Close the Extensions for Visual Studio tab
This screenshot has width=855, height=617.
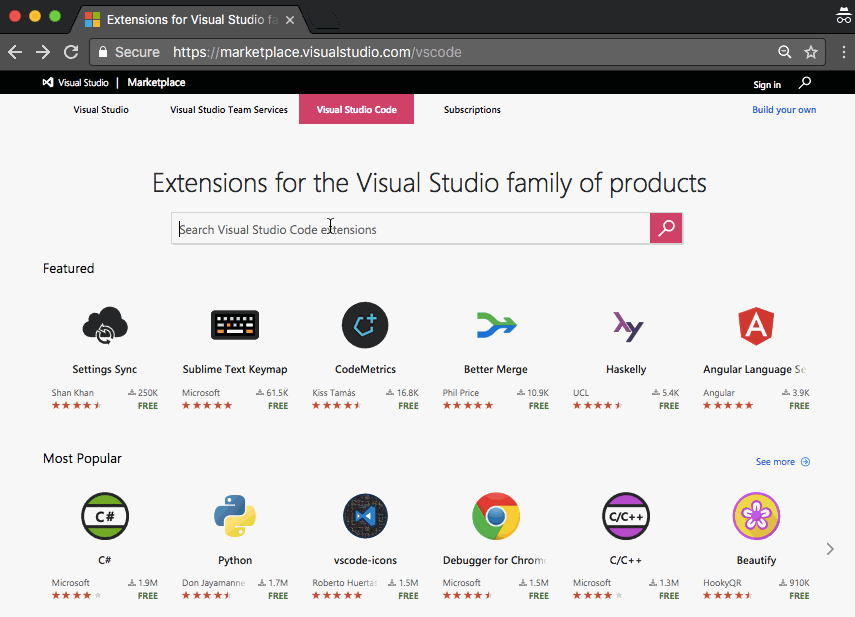click(290, 20)
